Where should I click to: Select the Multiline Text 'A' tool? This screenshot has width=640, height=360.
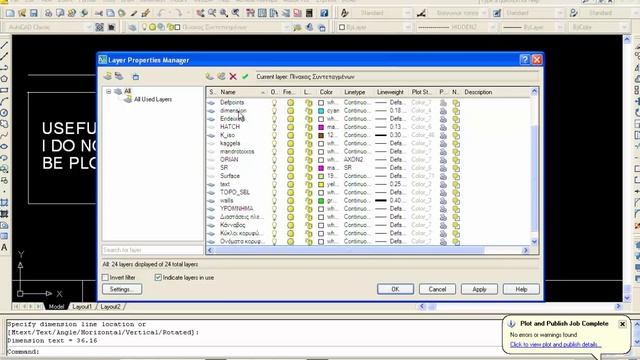pos(4,247)
